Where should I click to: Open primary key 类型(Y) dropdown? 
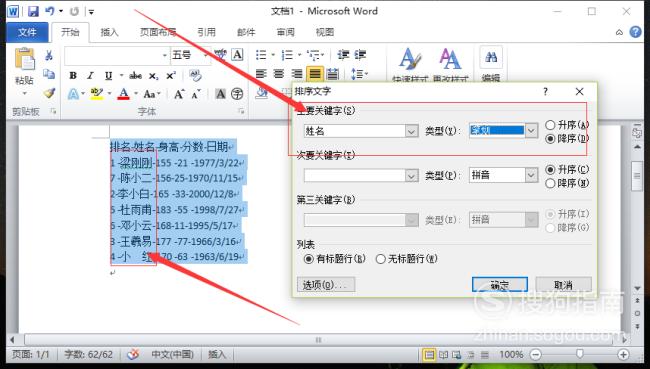point(531,131)
